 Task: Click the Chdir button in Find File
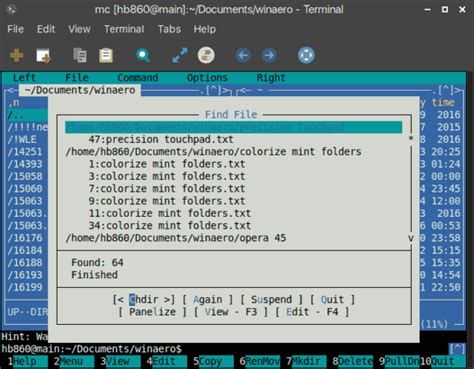[x=144, y=299]
